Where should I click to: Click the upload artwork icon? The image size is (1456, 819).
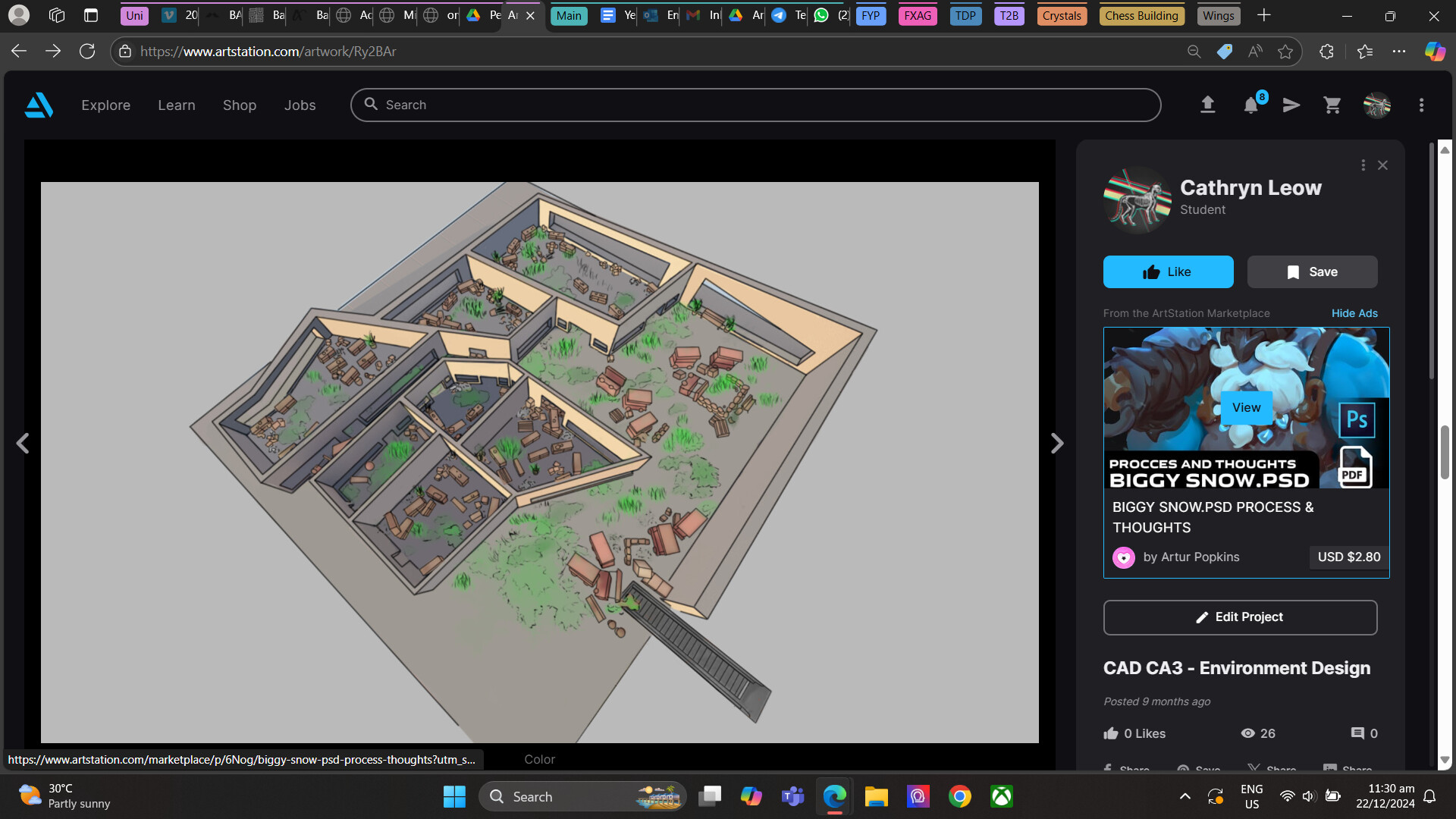coord(1208,105)
